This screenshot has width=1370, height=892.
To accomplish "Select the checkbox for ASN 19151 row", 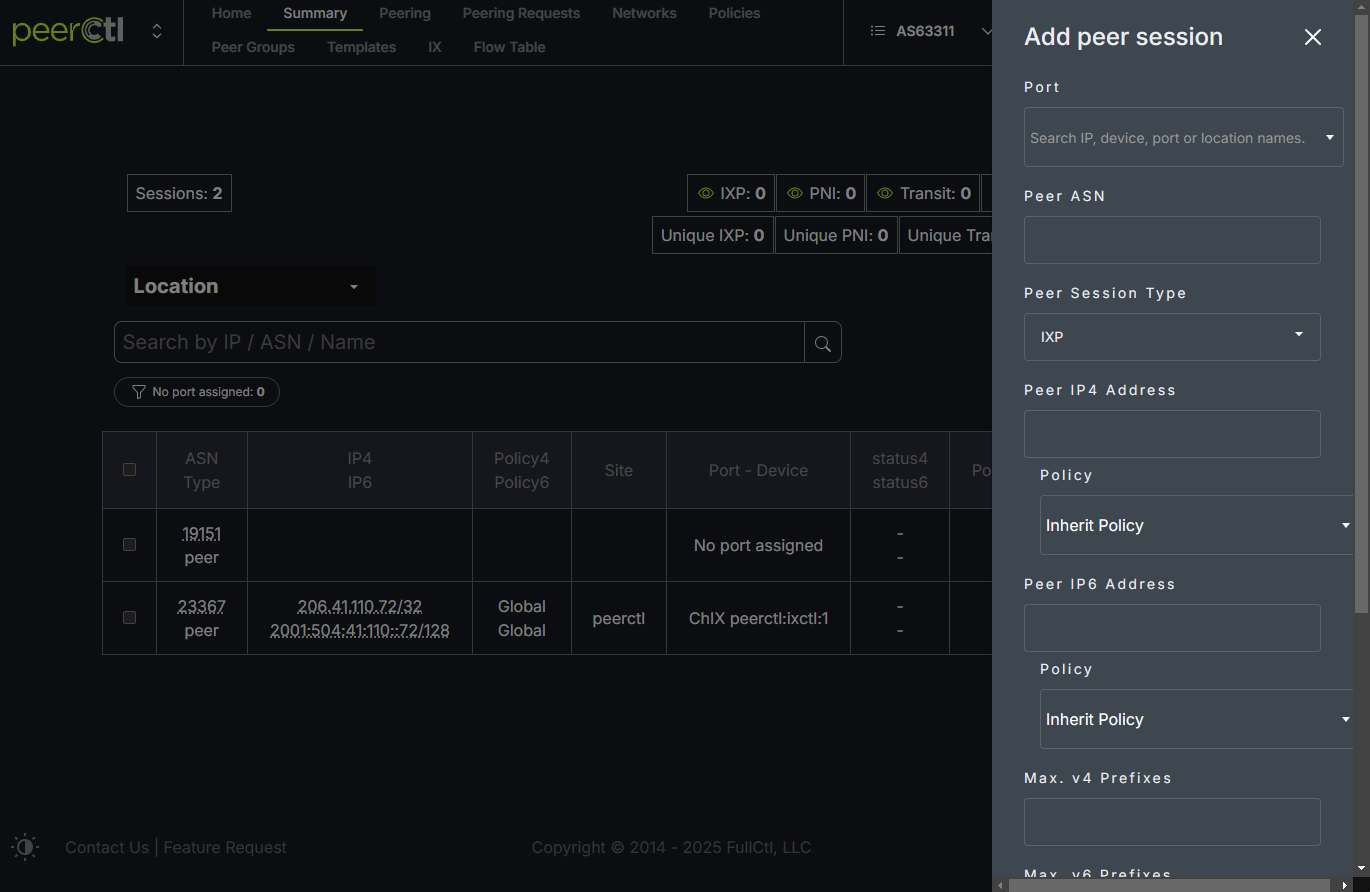I will (129, 545).
